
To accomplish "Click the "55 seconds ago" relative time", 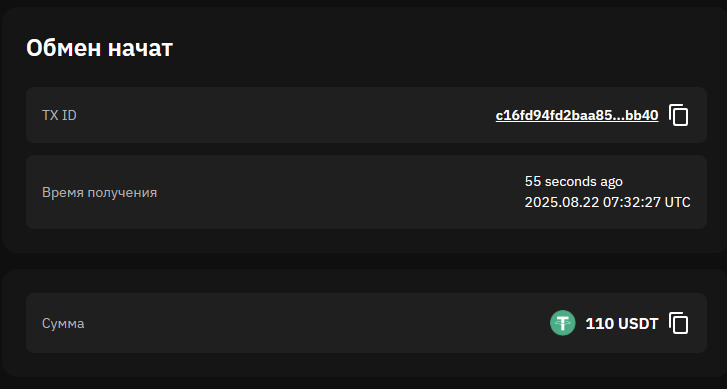I will click(574, 181).
